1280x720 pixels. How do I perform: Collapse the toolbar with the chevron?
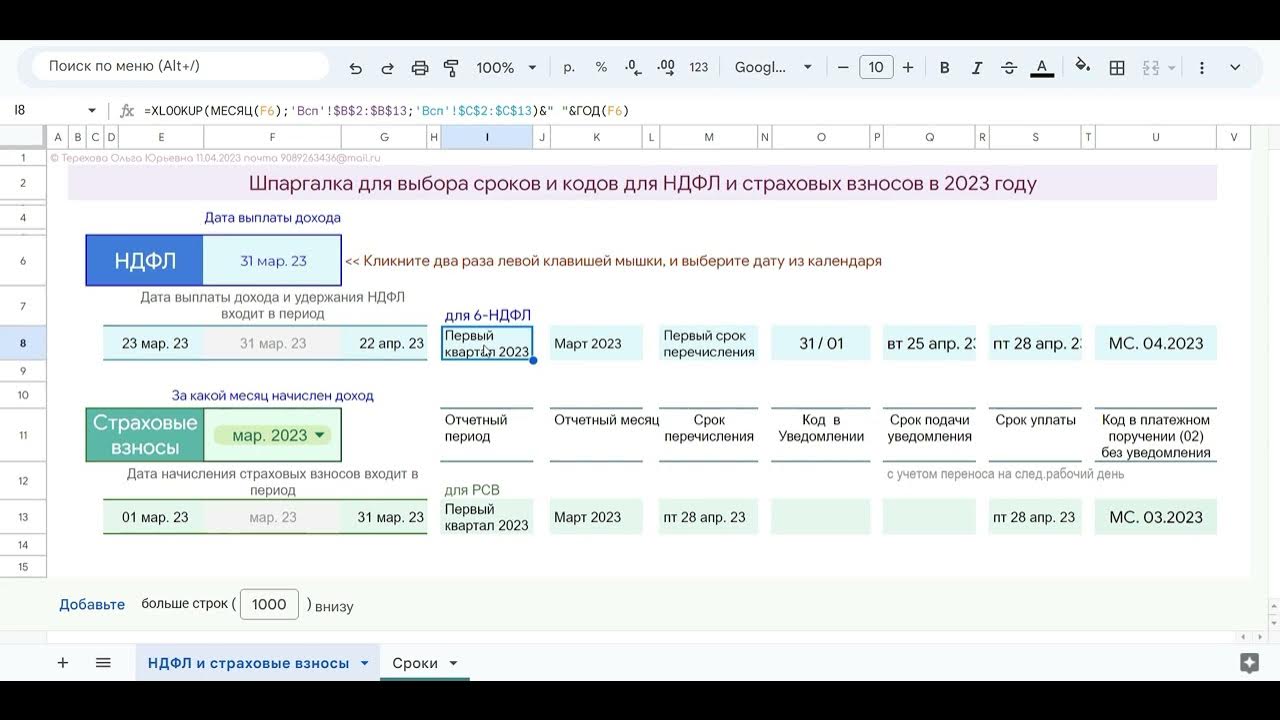[x=1235, y=67]
